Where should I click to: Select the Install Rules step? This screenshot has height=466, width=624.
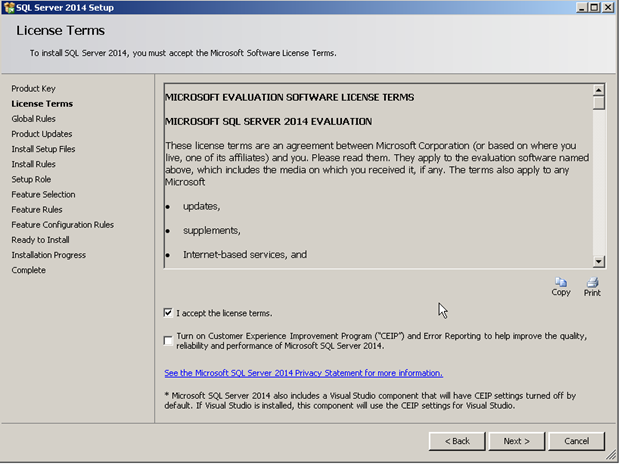[x=33, y=165]
